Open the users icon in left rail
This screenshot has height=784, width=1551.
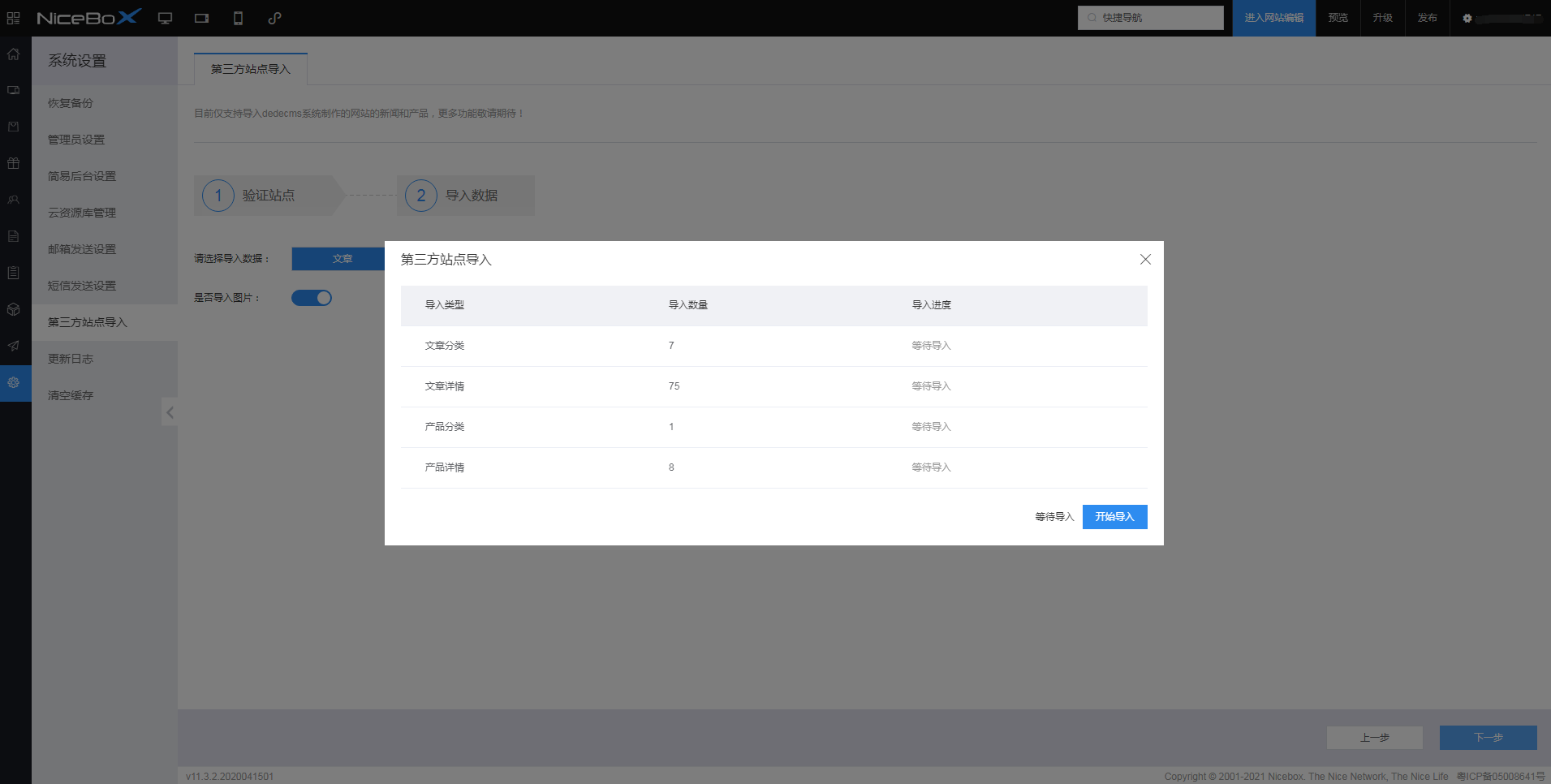point(14,200)
